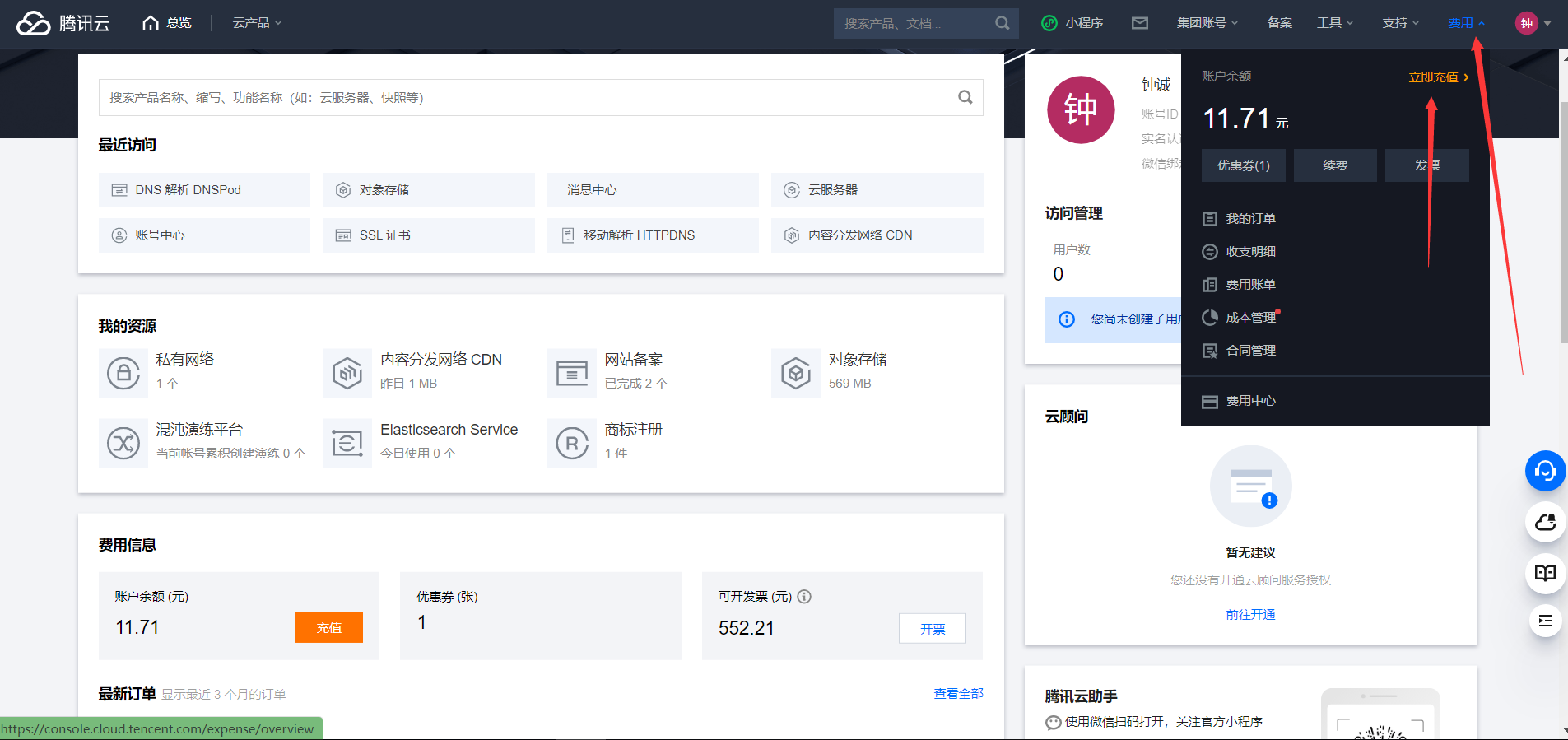Open the user avatar account dropdown
1568x740 pixels.
(x=1533, y=23)
